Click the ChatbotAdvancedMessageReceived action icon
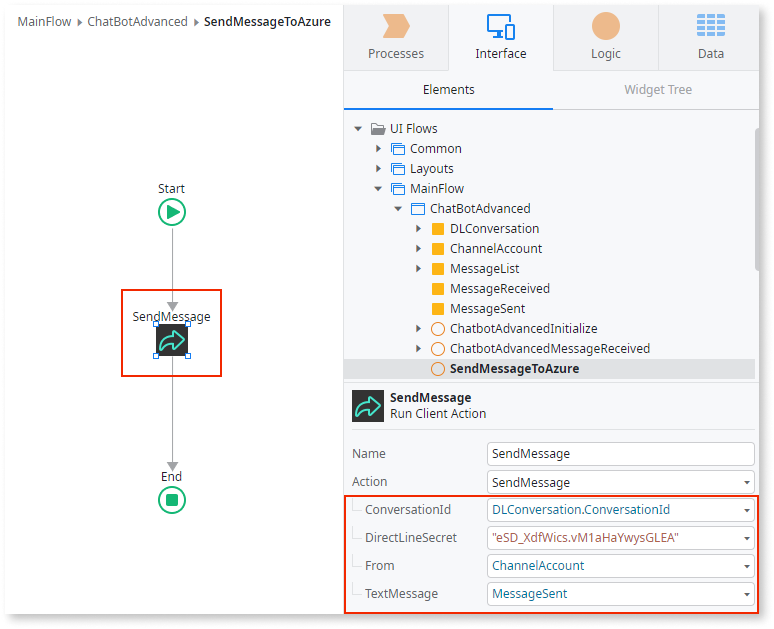Screen dimensions: 774x629 pos(438,349)
